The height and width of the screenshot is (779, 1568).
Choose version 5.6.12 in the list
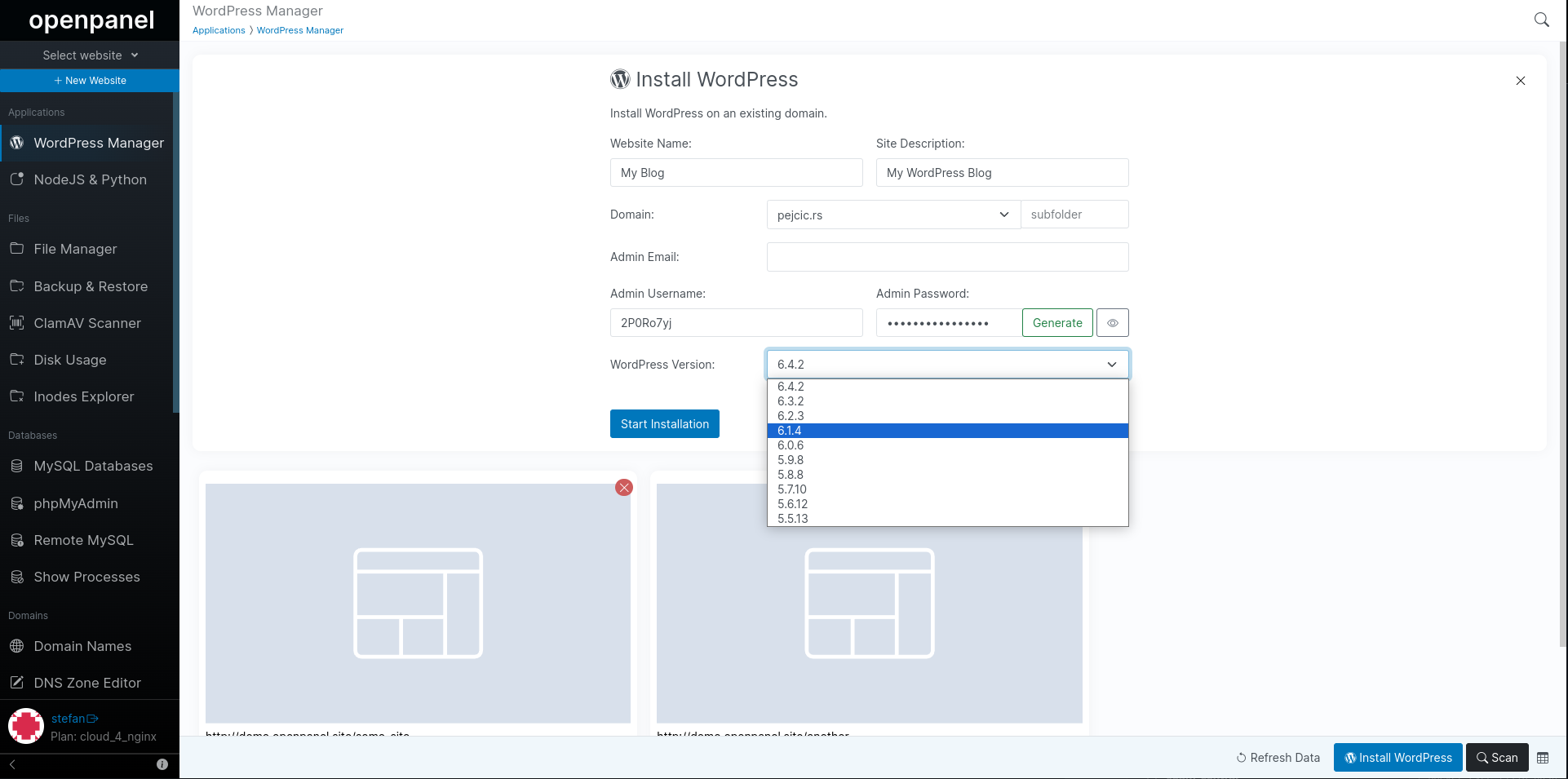pos(947,504)
